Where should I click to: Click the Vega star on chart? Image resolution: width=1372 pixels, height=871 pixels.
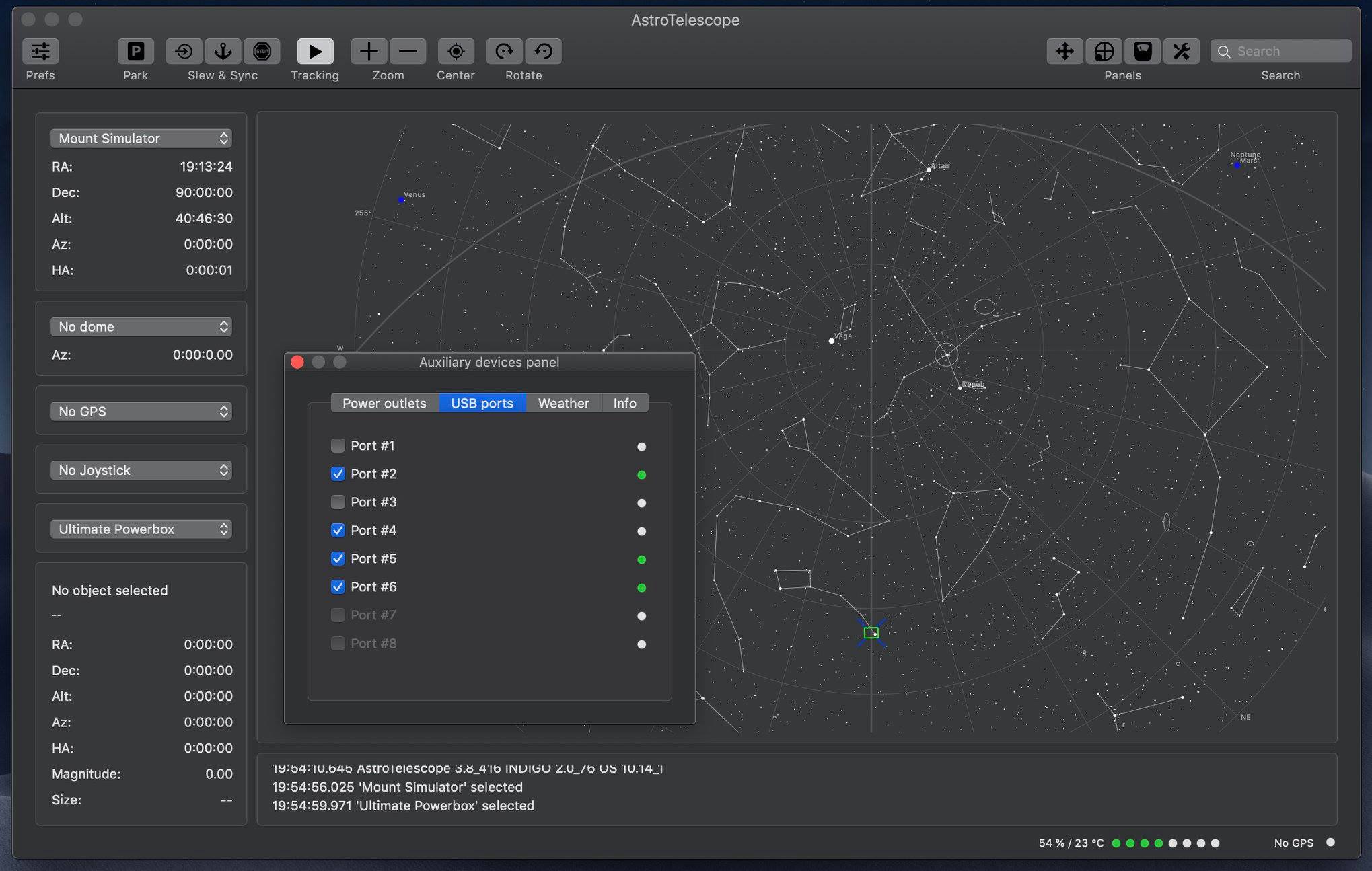tap(832, 341)
